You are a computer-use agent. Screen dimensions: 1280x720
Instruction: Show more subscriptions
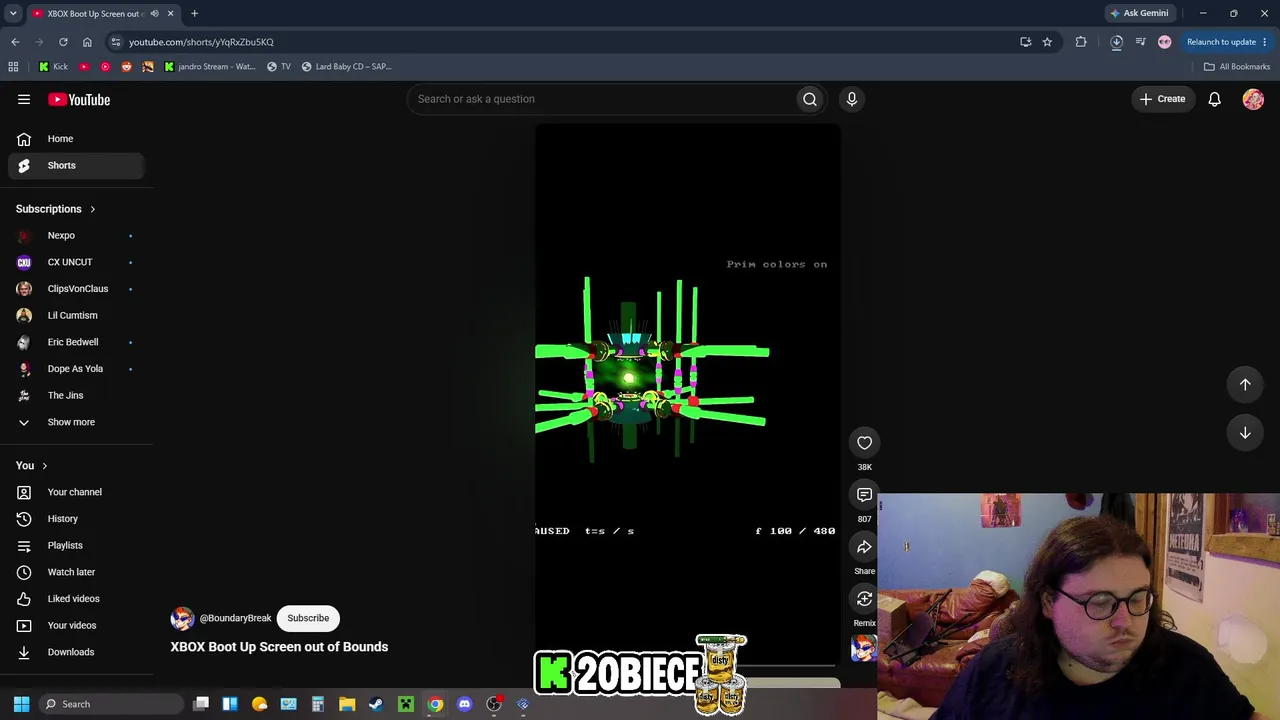[x=71, y=422]
